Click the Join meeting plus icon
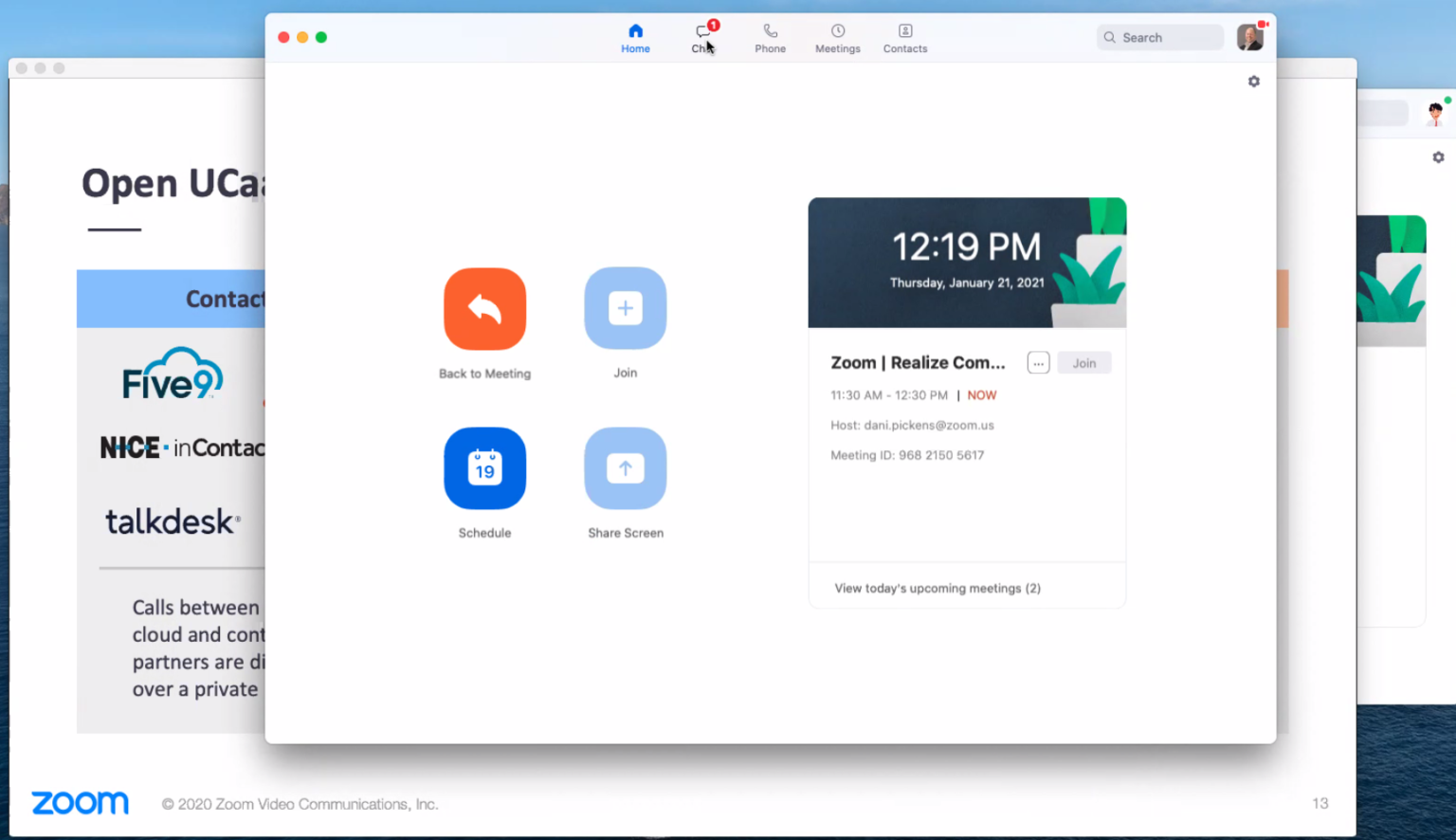The image size is (1456, 840). (x=625, y=309)
